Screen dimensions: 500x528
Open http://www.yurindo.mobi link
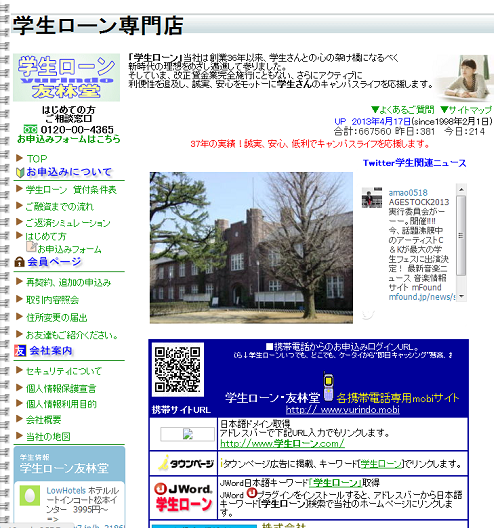343,409
